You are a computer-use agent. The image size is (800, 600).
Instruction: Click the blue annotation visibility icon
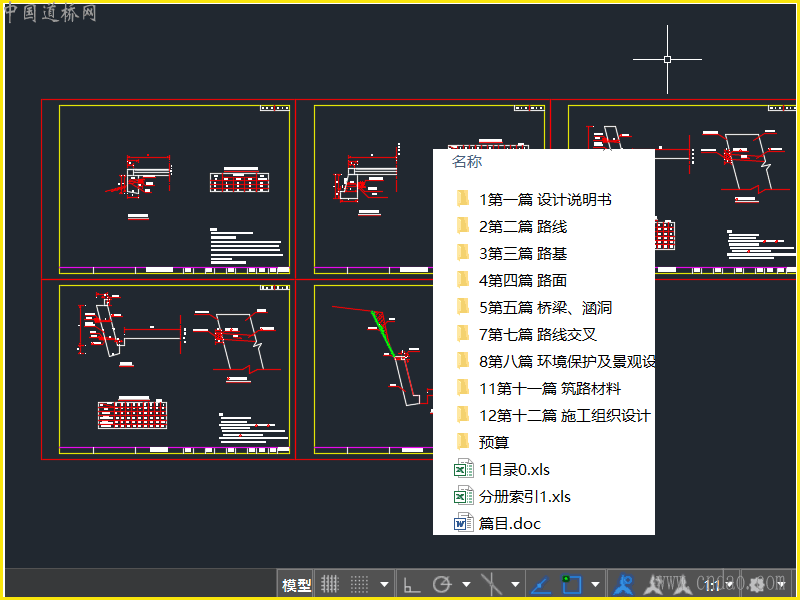(623, 584)
